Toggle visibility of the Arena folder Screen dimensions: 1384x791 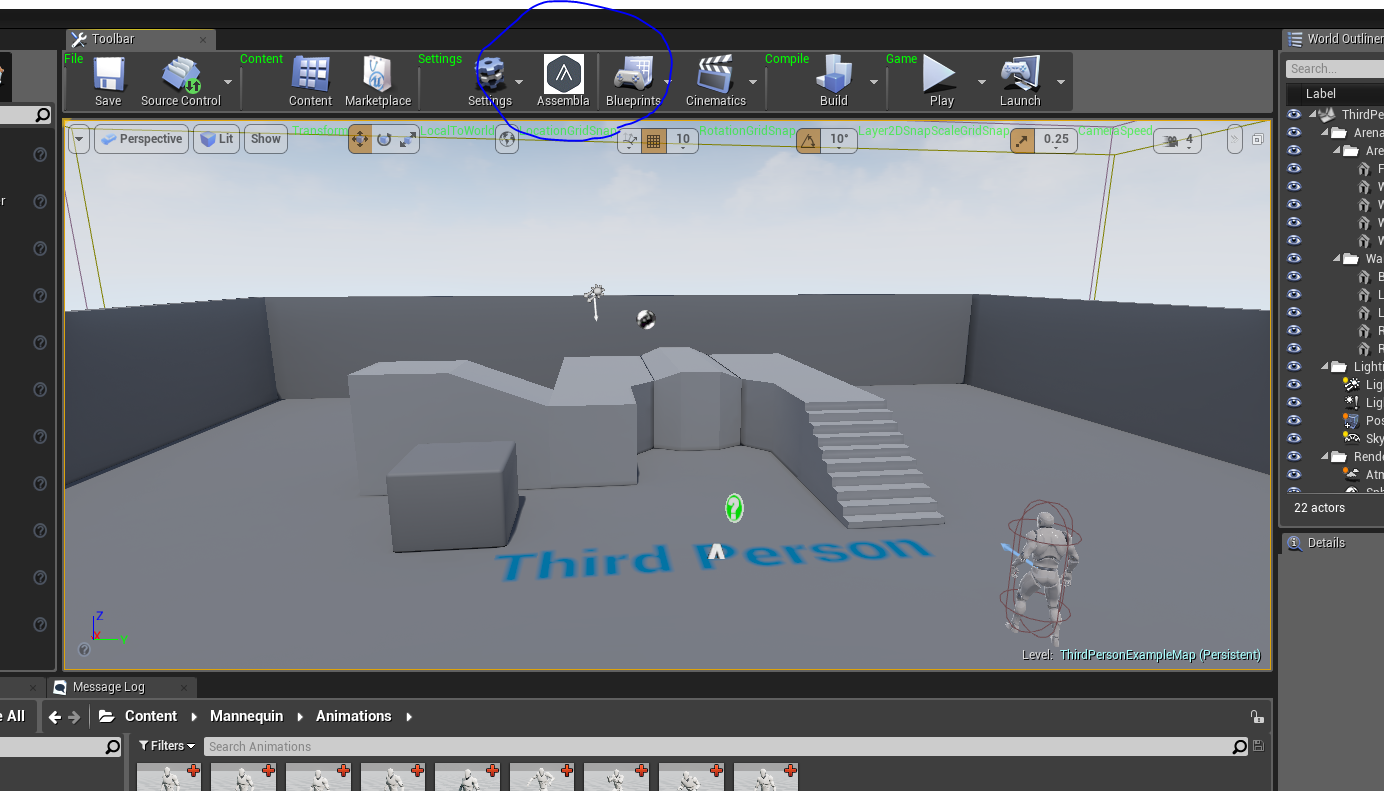tap(1294, 133)
